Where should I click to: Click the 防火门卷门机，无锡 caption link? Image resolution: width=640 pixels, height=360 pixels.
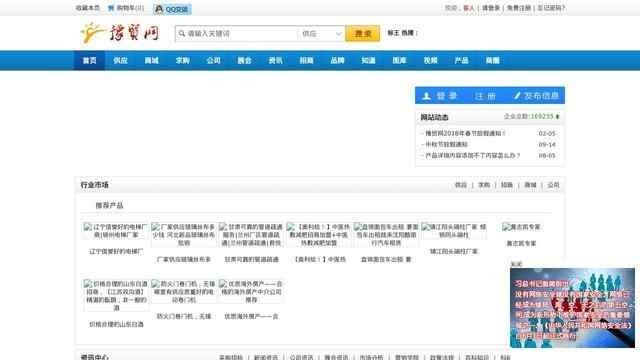pos(184,316)
